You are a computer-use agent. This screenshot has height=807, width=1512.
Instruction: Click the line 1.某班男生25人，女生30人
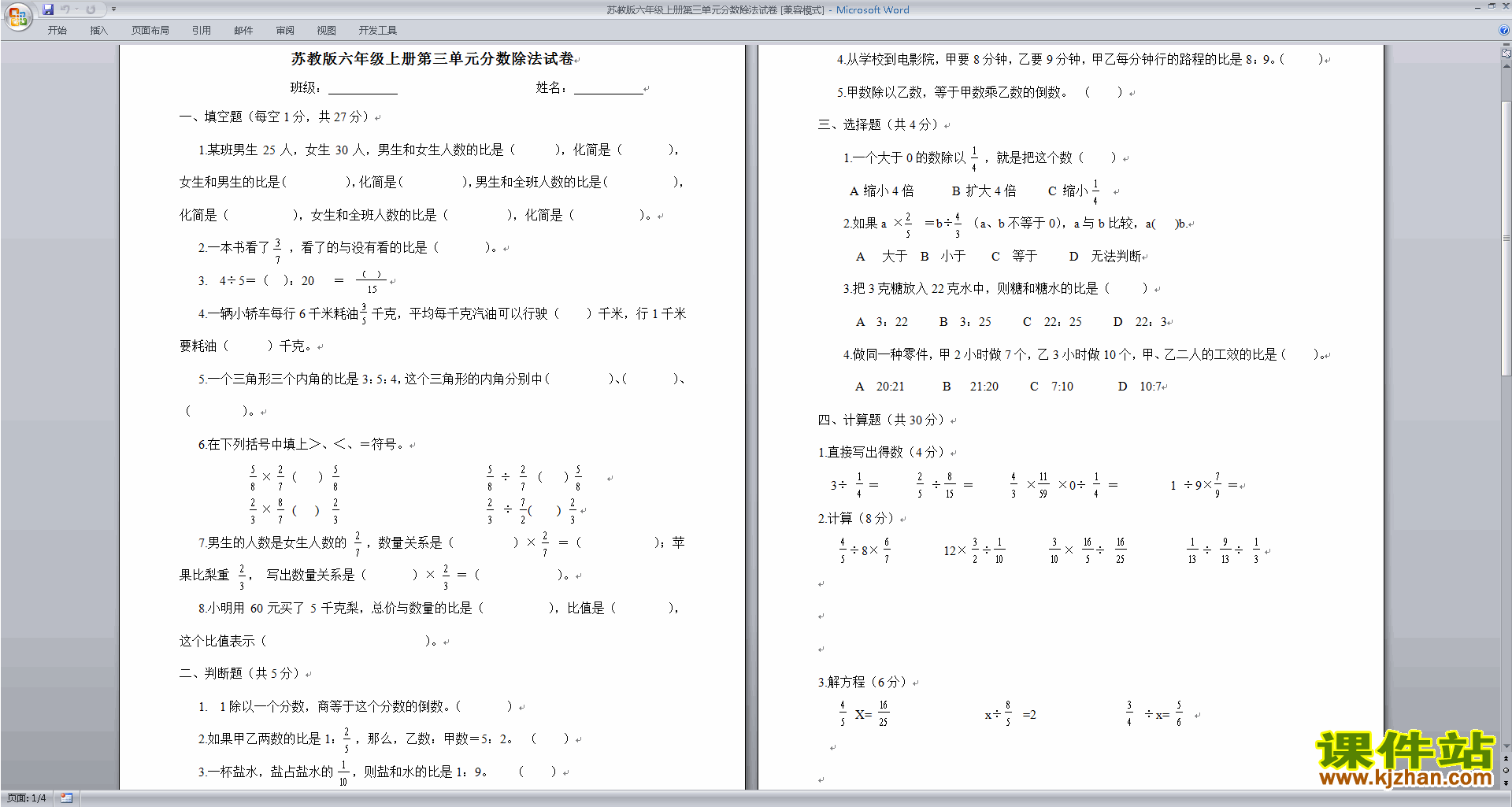[437, 150]
